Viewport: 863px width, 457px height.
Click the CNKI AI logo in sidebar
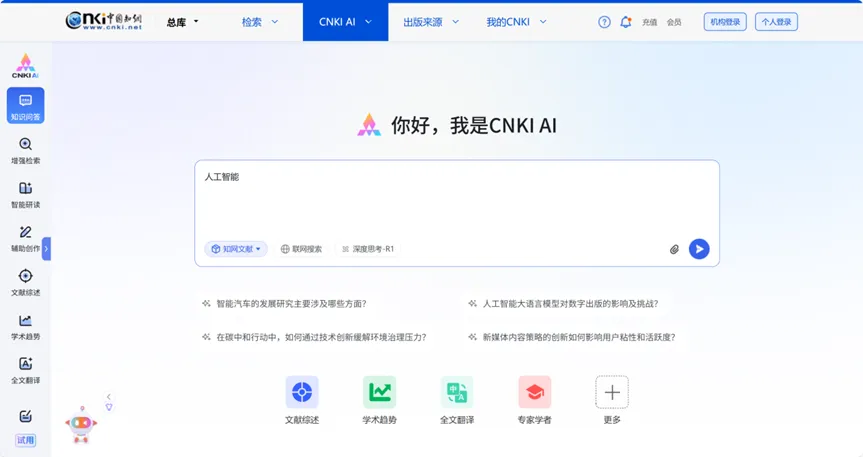click(25, 66)
